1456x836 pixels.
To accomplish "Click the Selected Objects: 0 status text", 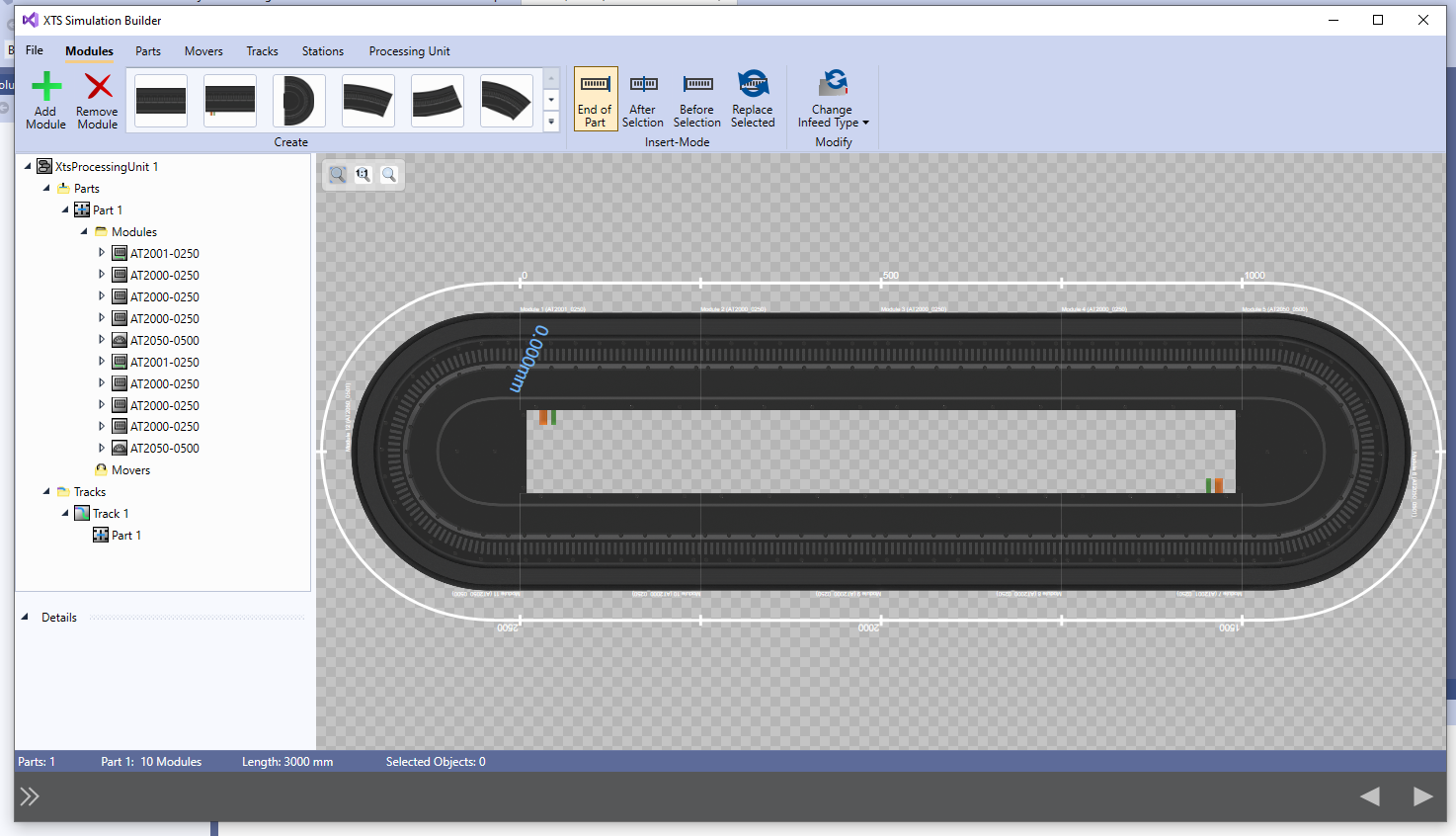I will click(436, 762).
